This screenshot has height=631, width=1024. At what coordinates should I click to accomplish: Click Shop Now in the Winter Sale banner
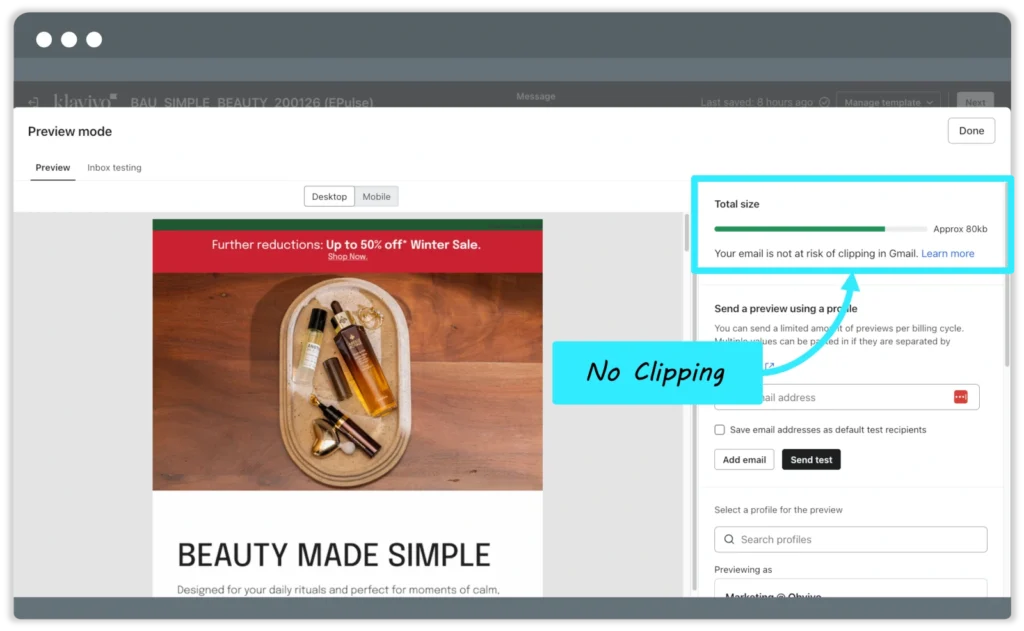click(347, 257)
